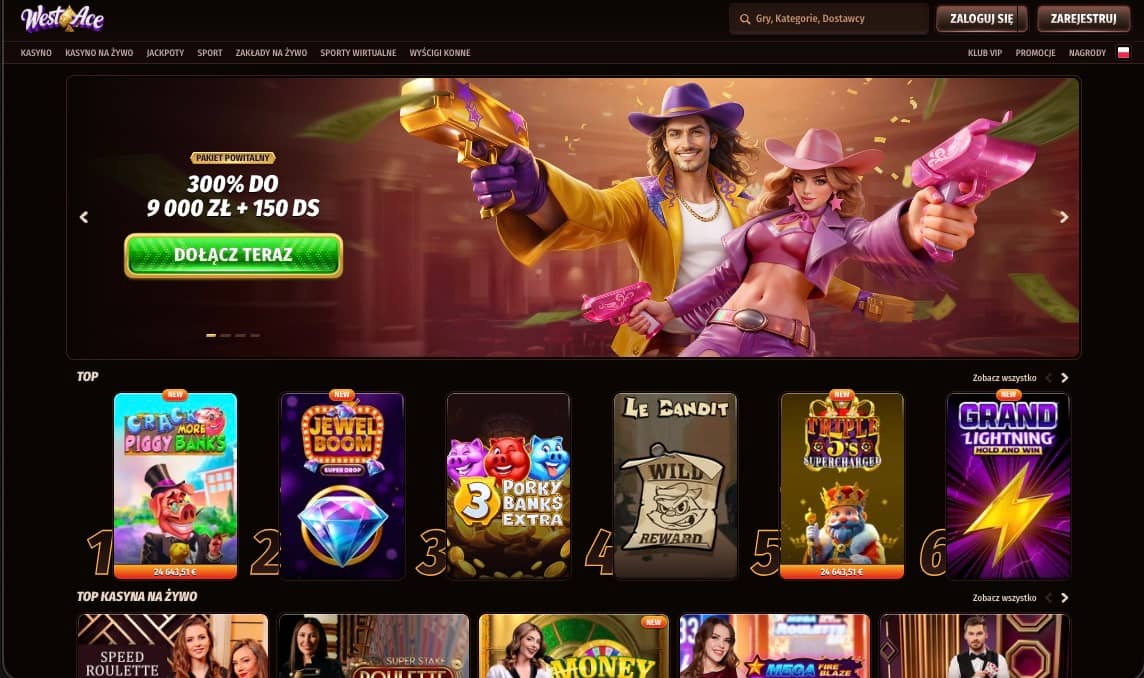
Task: Click the Zaloguj się button
Action: point(981,19)
